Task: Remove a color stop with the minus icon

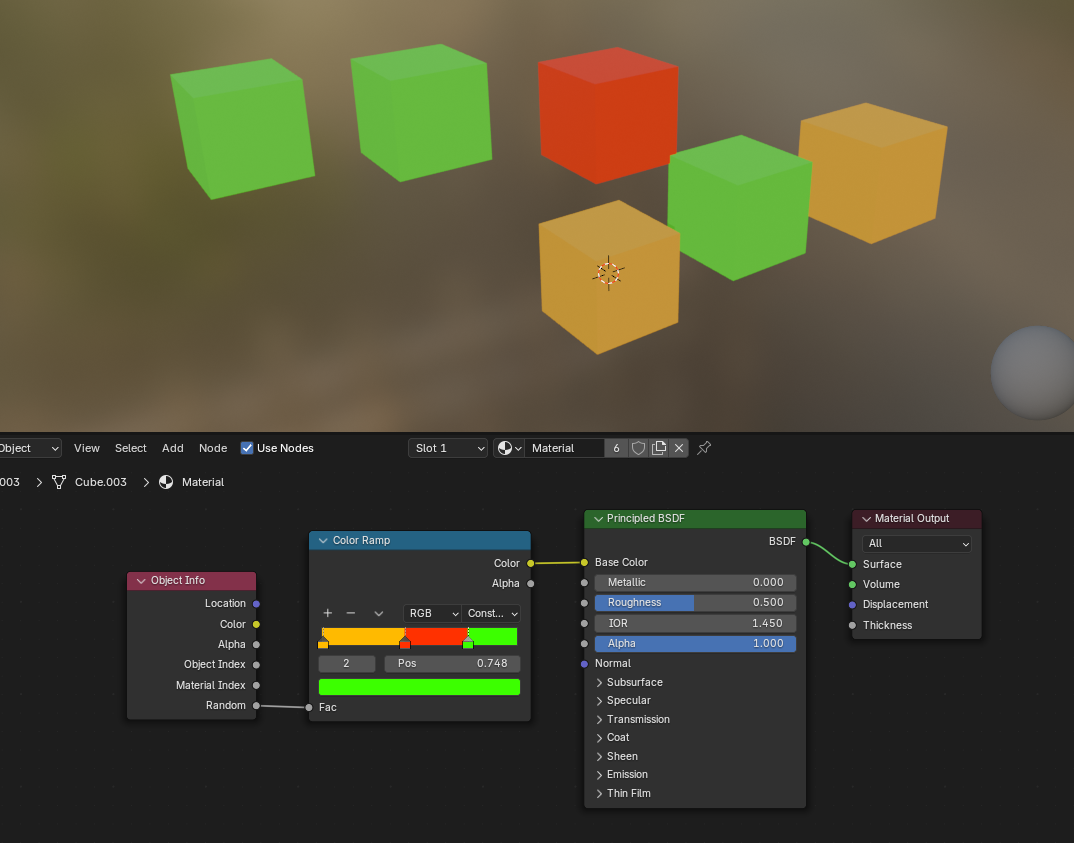Action: click(x=352, y=613)
